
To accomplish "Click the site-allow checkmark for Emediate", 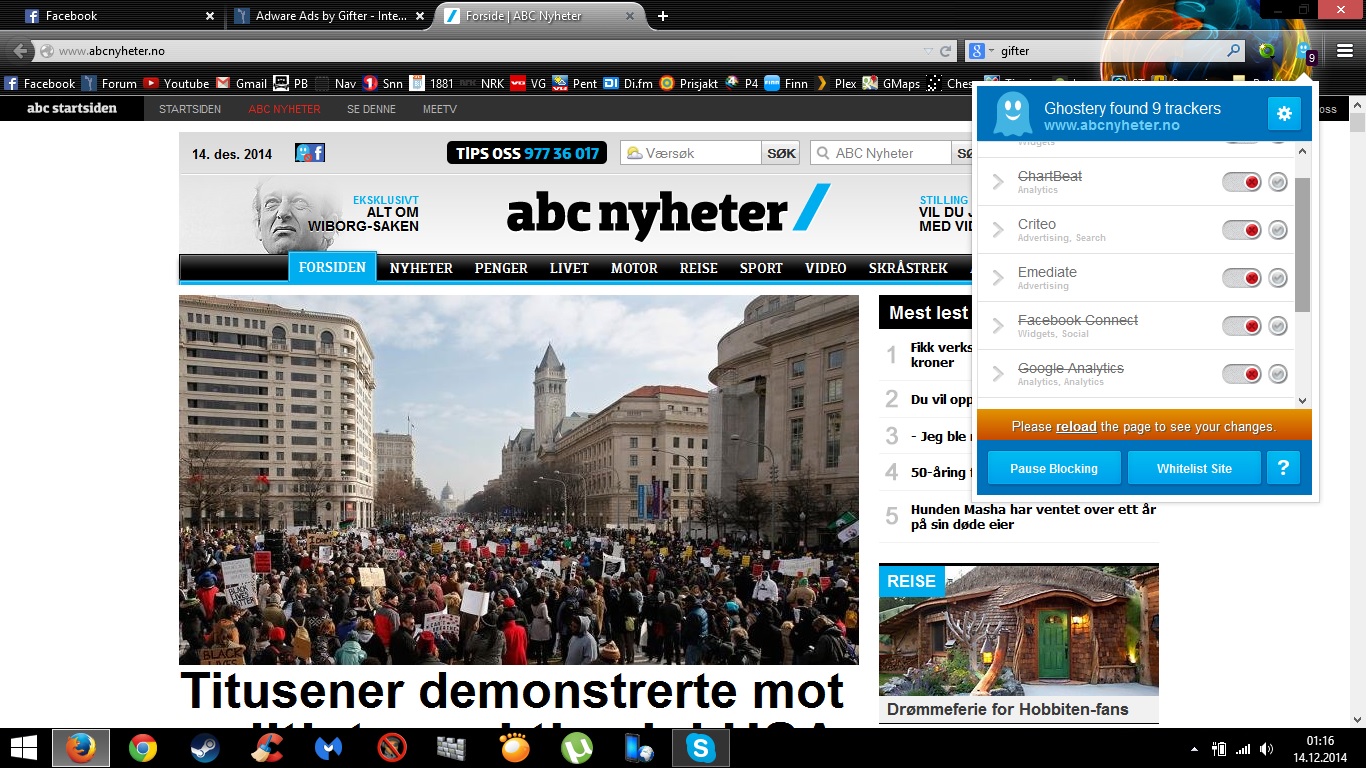I will (x=1278, y=278).
